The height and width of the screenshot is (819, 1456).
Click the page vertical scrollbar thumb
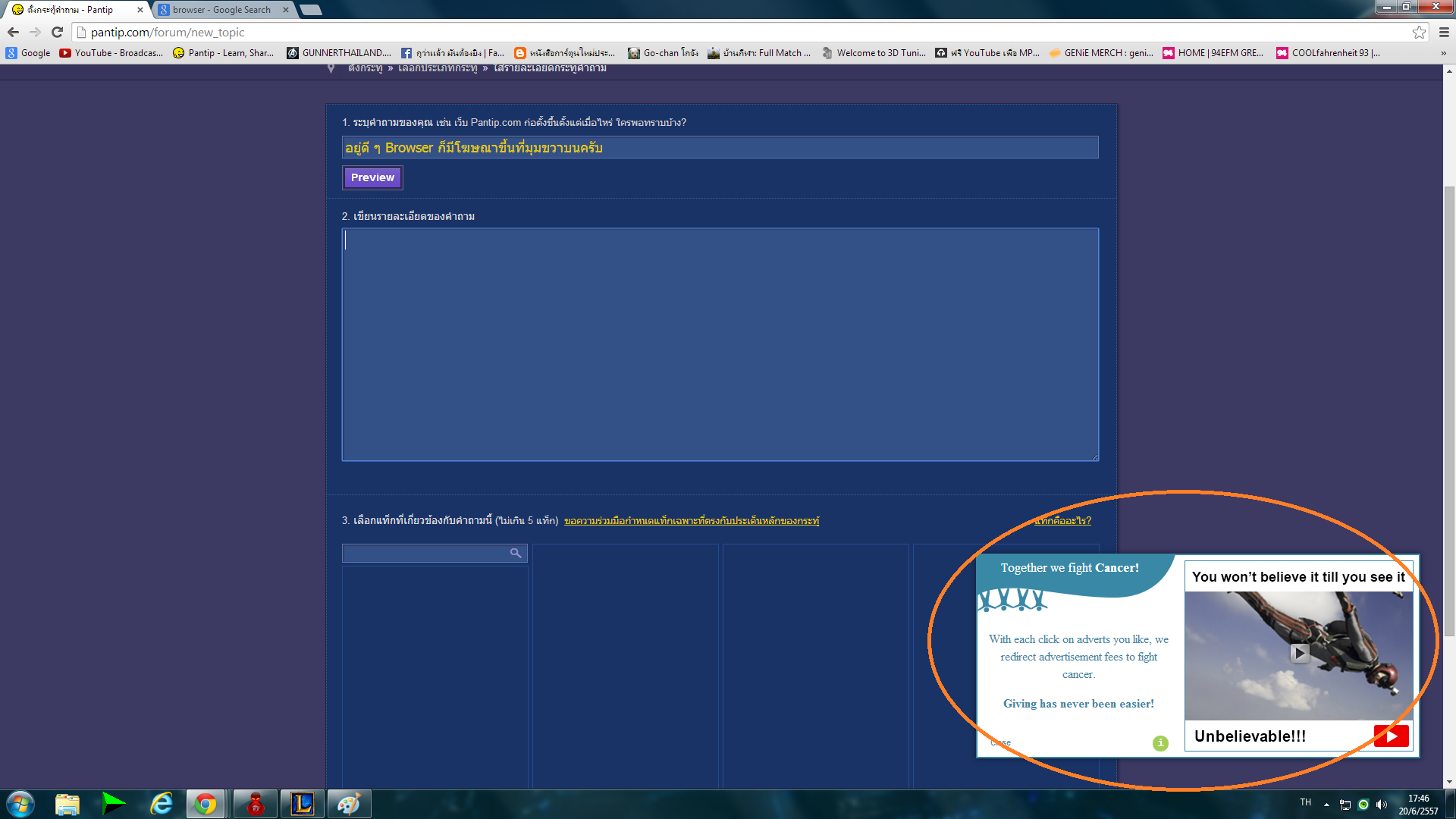point(1449,409)
